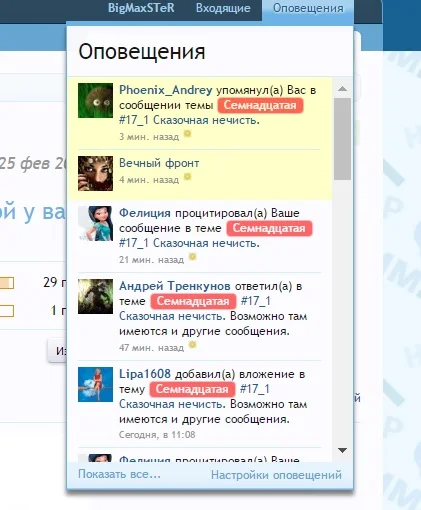The width and height of the screenshot is (421, 510).
Task: Open Lipa1608's profile link
Action: click(x=145, y=374)
